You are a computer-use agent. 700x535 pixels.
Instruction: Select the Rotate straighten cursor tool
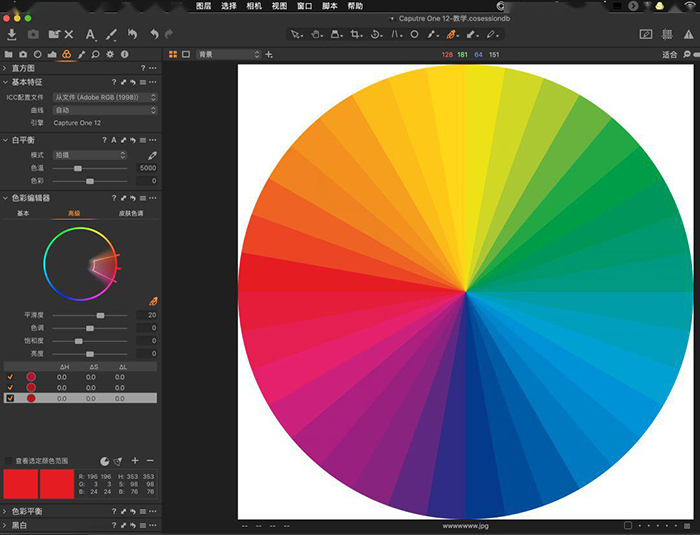tap(376, 34)
